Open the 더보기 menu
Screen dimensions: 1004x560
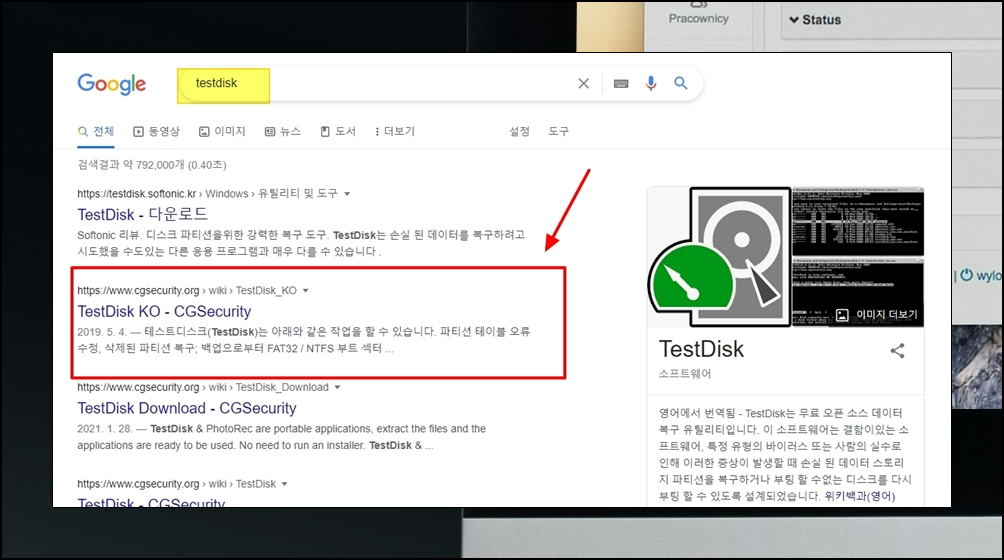point(395,131)
